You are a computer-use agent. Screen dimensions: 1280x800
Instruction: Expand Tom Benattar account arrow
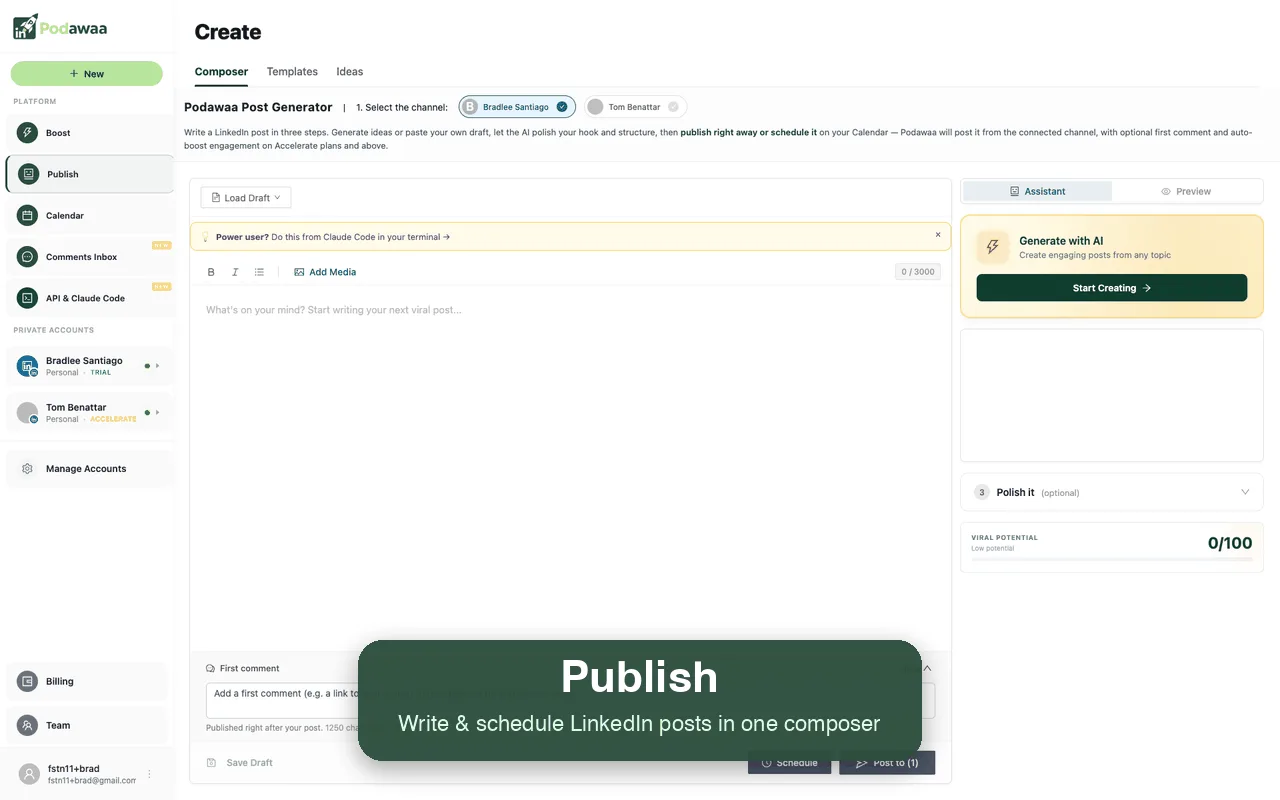point(157,412)
